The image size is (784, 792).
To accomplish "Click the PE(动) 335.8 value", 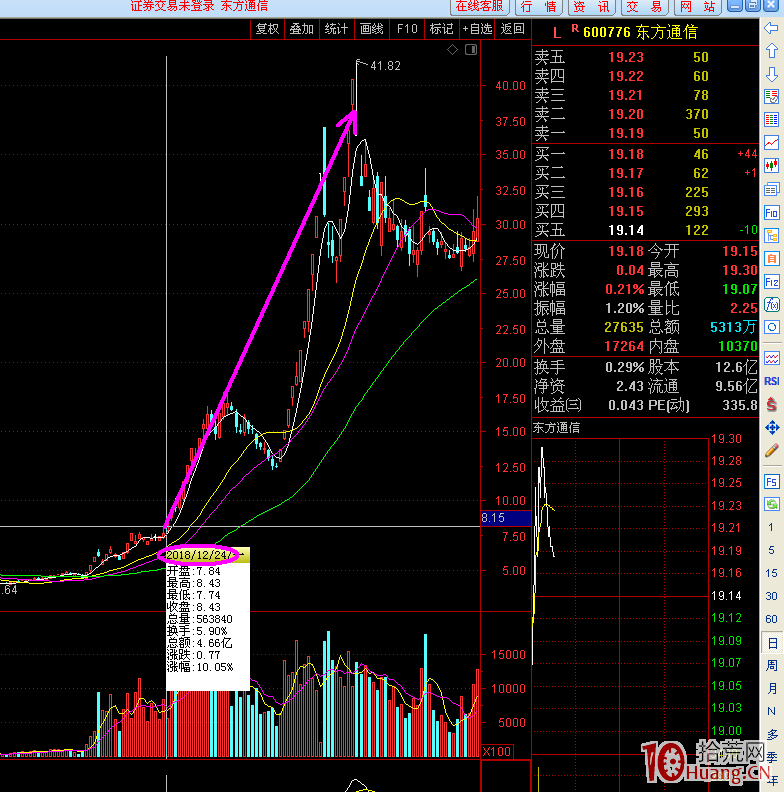I will (x=740, y=405).
